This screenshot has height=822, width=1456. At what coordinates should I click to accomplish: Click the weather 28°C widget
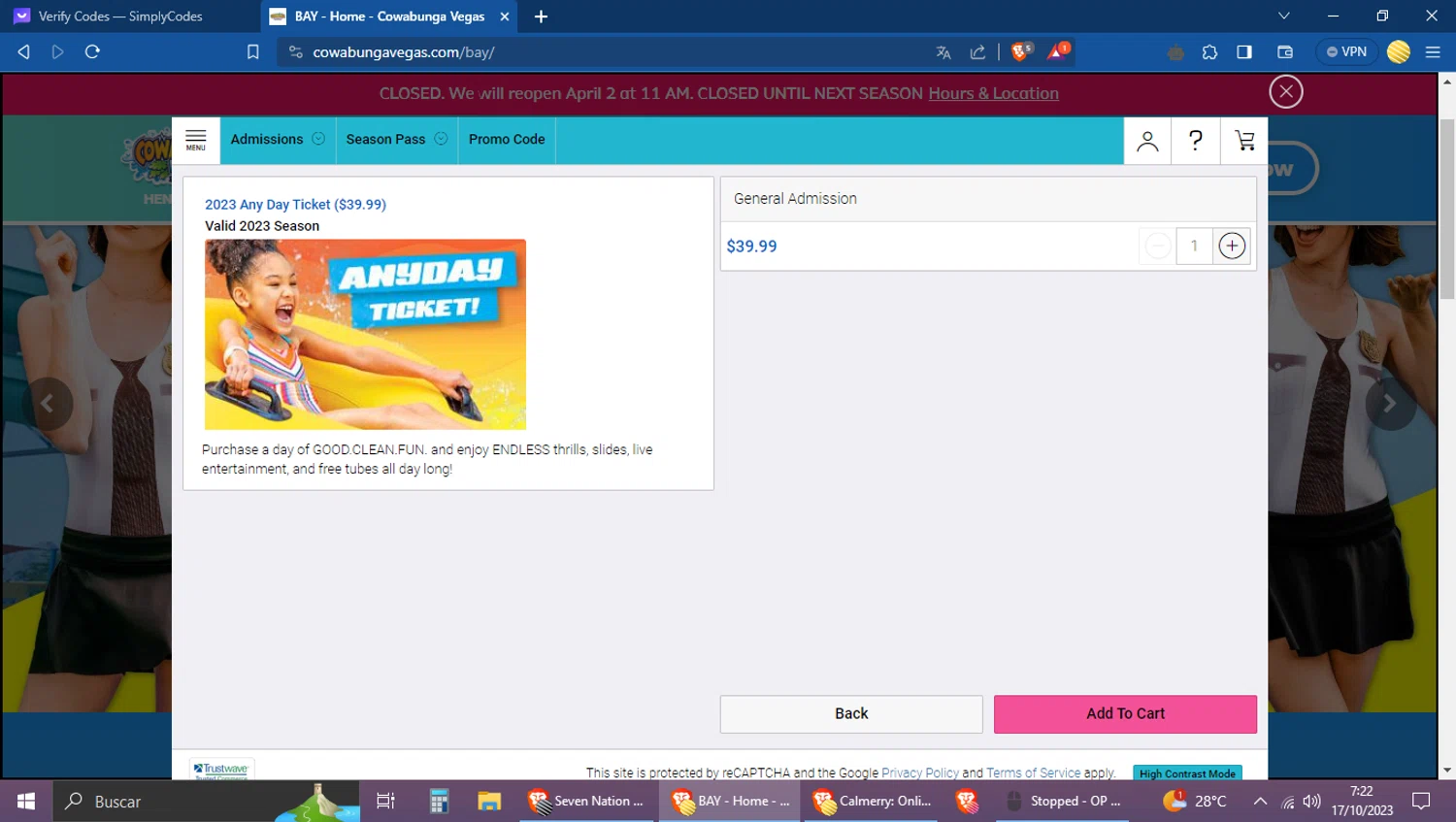pos(1195,801)
